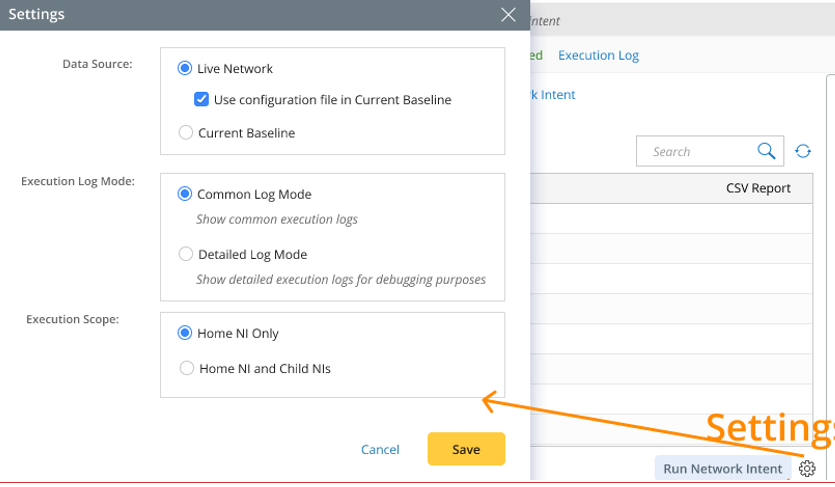This screenshot has width=835, height=487.
Task: Open settings via the gear icon
Action: [x=808, y=469]
